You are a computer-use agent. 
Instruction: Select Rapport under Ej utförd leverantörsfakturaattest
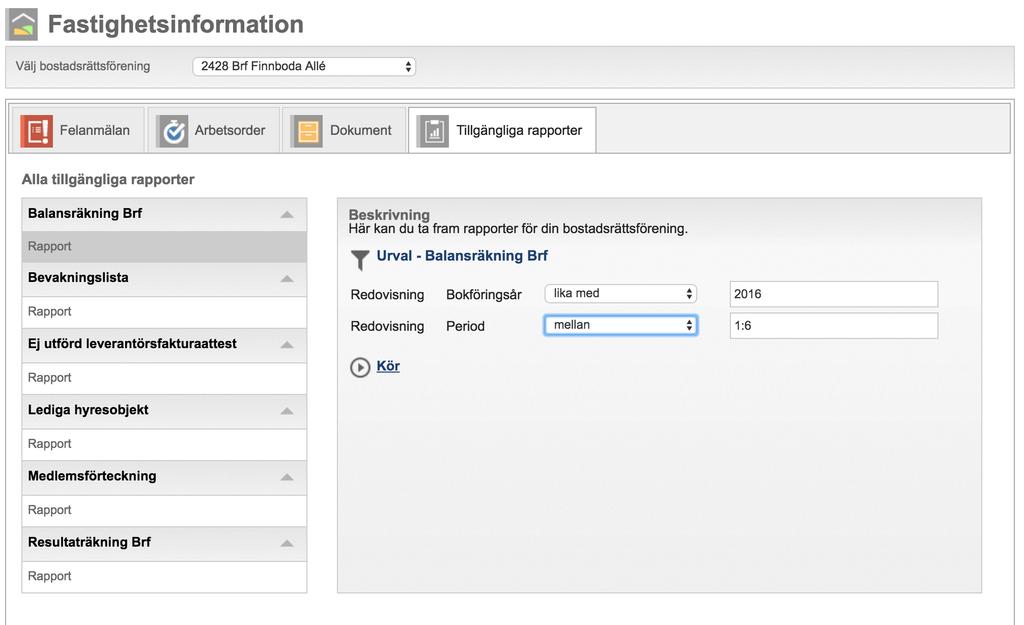pos(164,378)
